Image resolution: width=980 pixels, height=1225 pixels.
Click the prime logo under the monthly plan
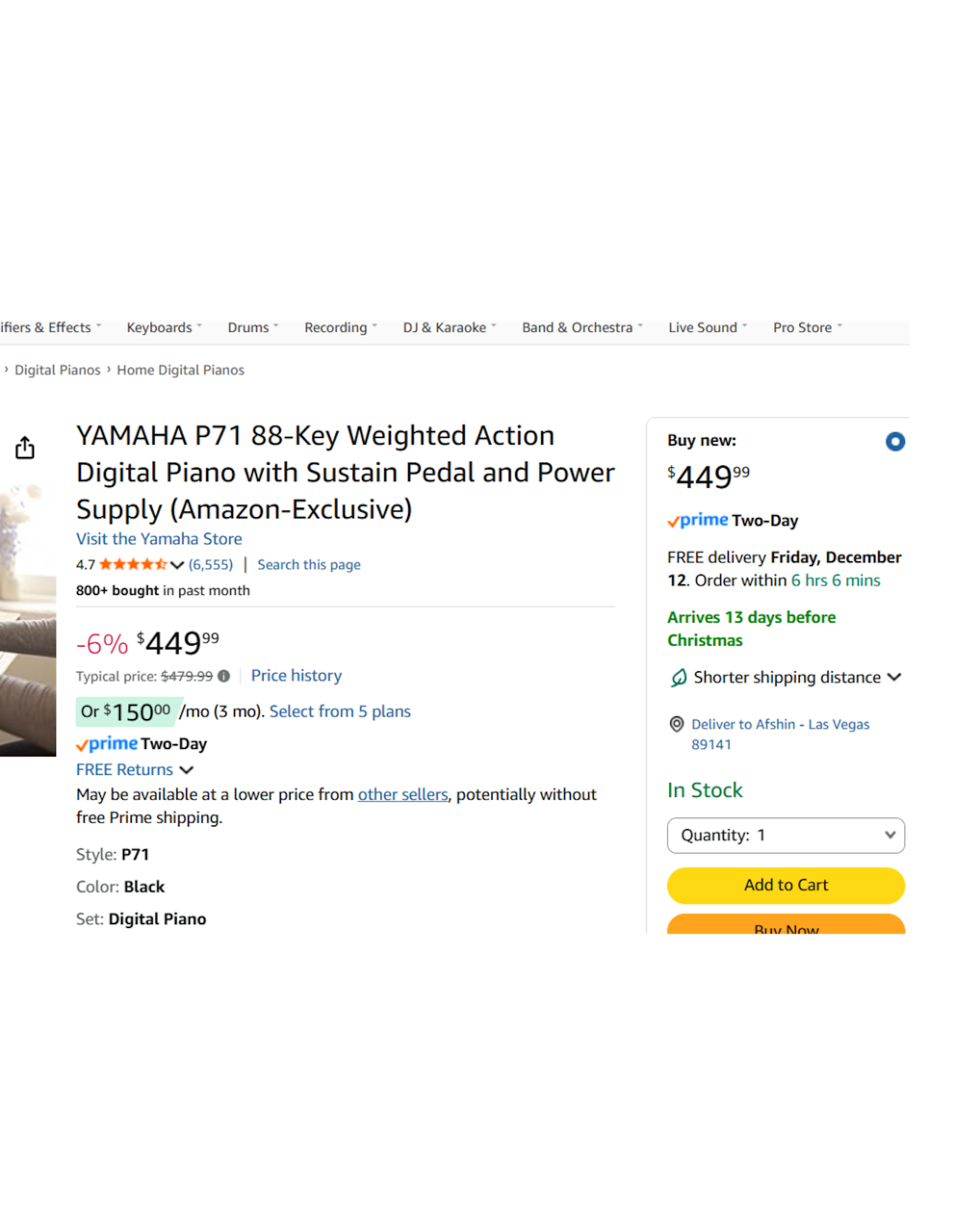tap(107, 744)
